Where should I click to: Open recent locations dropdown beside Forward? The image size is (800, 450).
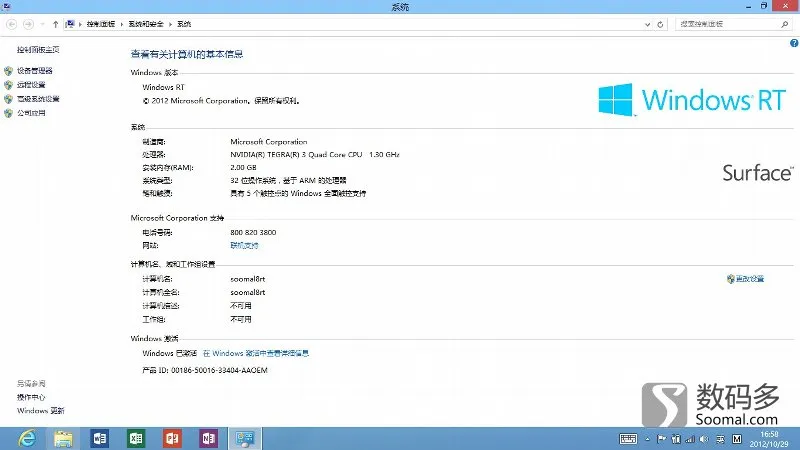[42, 24]
